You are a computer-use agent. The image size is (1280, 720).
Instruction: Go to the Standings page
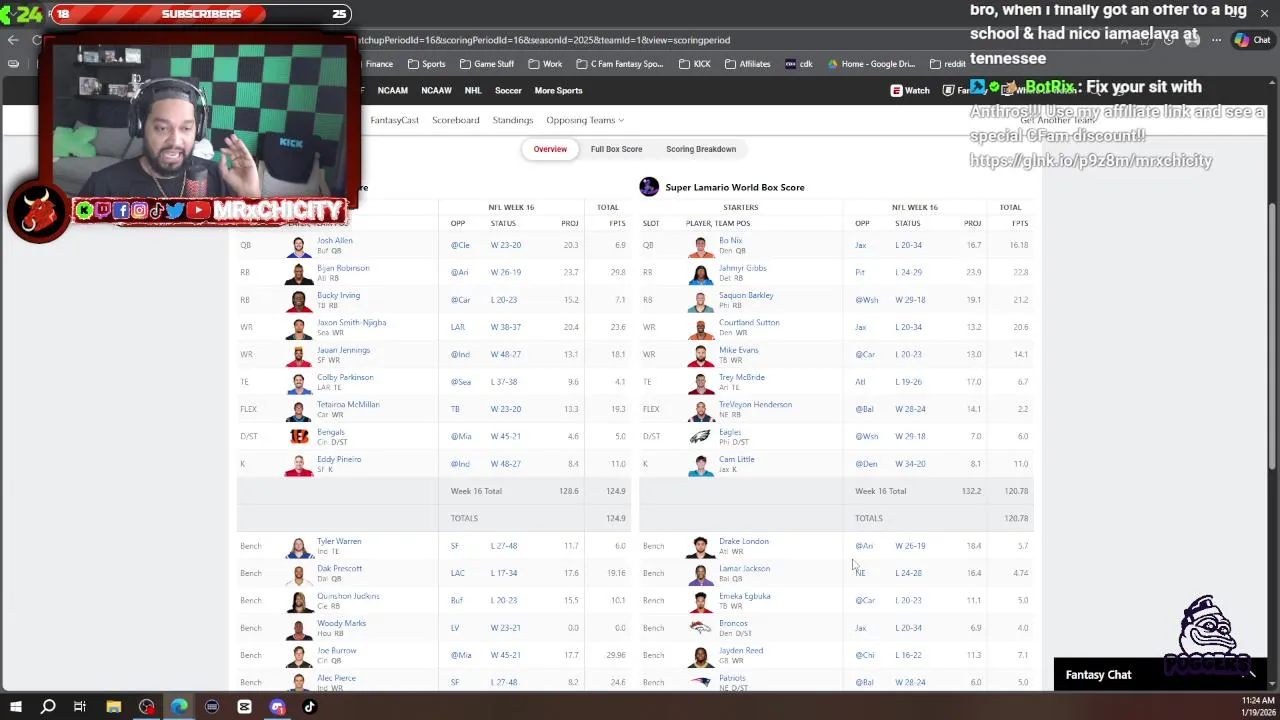point(513,120)
